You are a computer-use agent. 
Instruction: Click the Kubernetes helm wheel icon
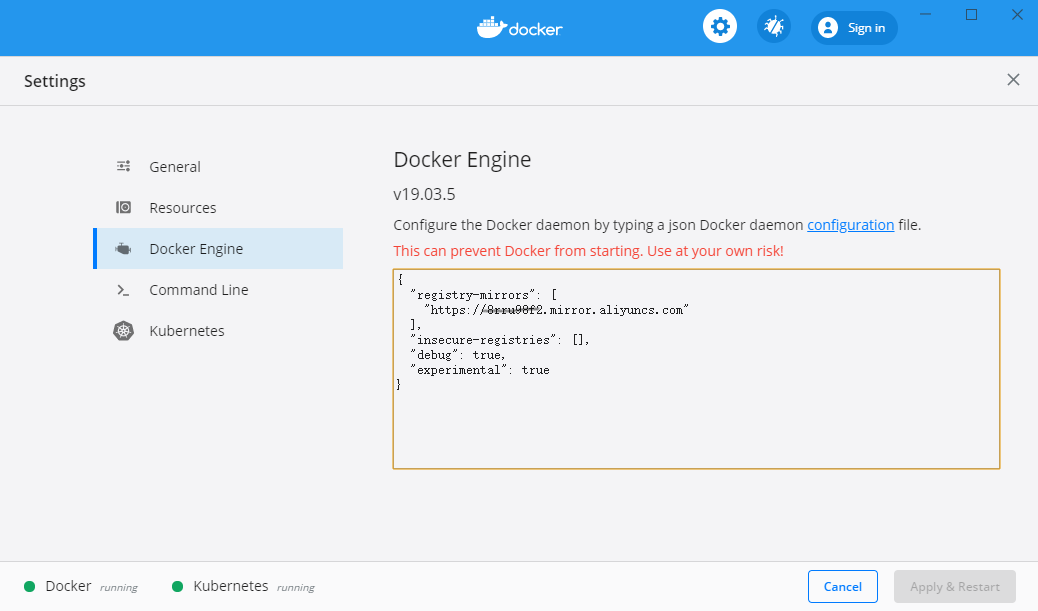pos(123,330)
